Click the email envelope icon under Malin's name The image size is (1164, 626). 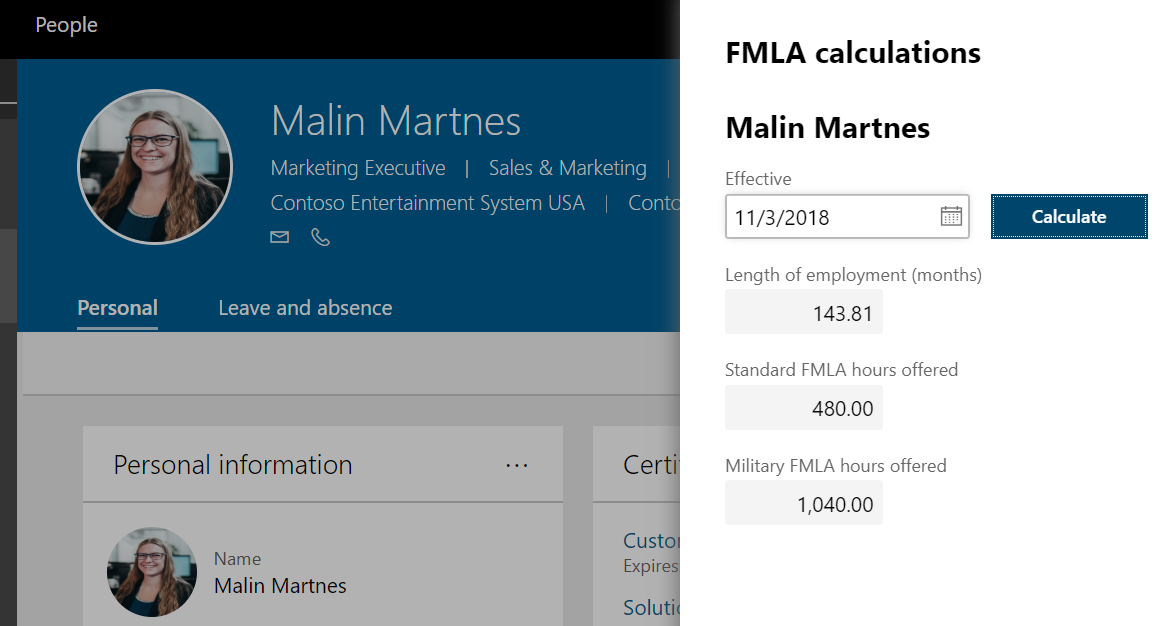pyautogui.click(x=279, y=236)
